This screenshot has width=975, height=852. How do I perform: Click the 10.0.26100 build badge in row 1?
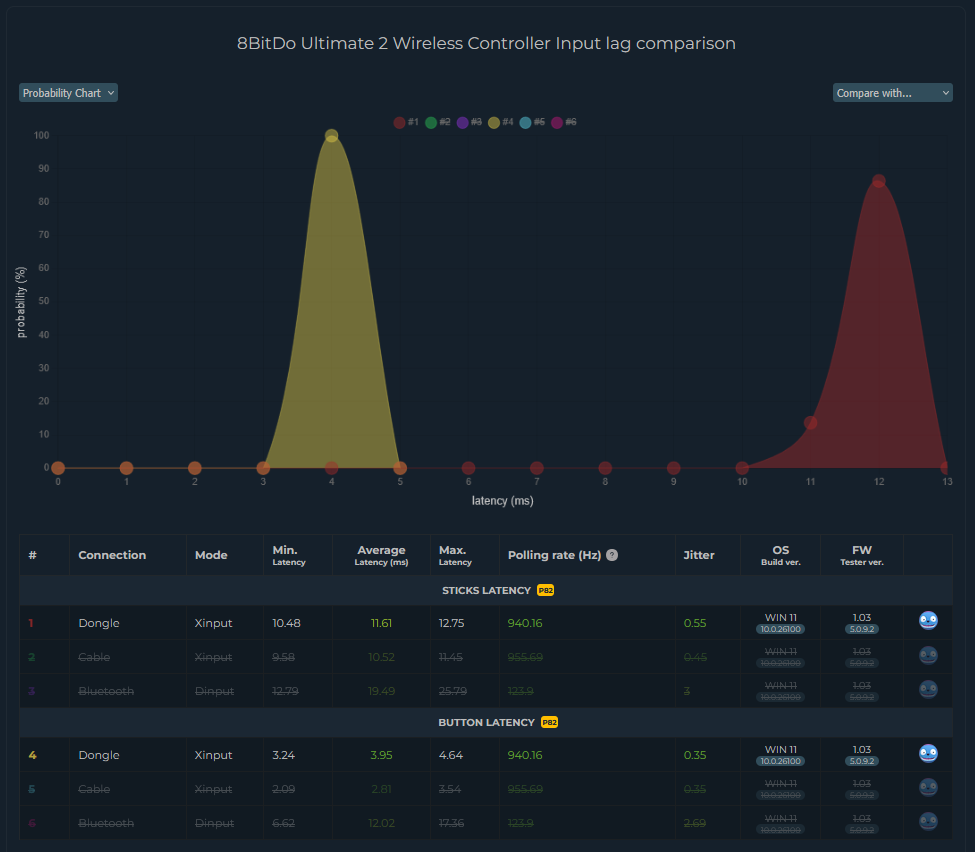point(780,629)
